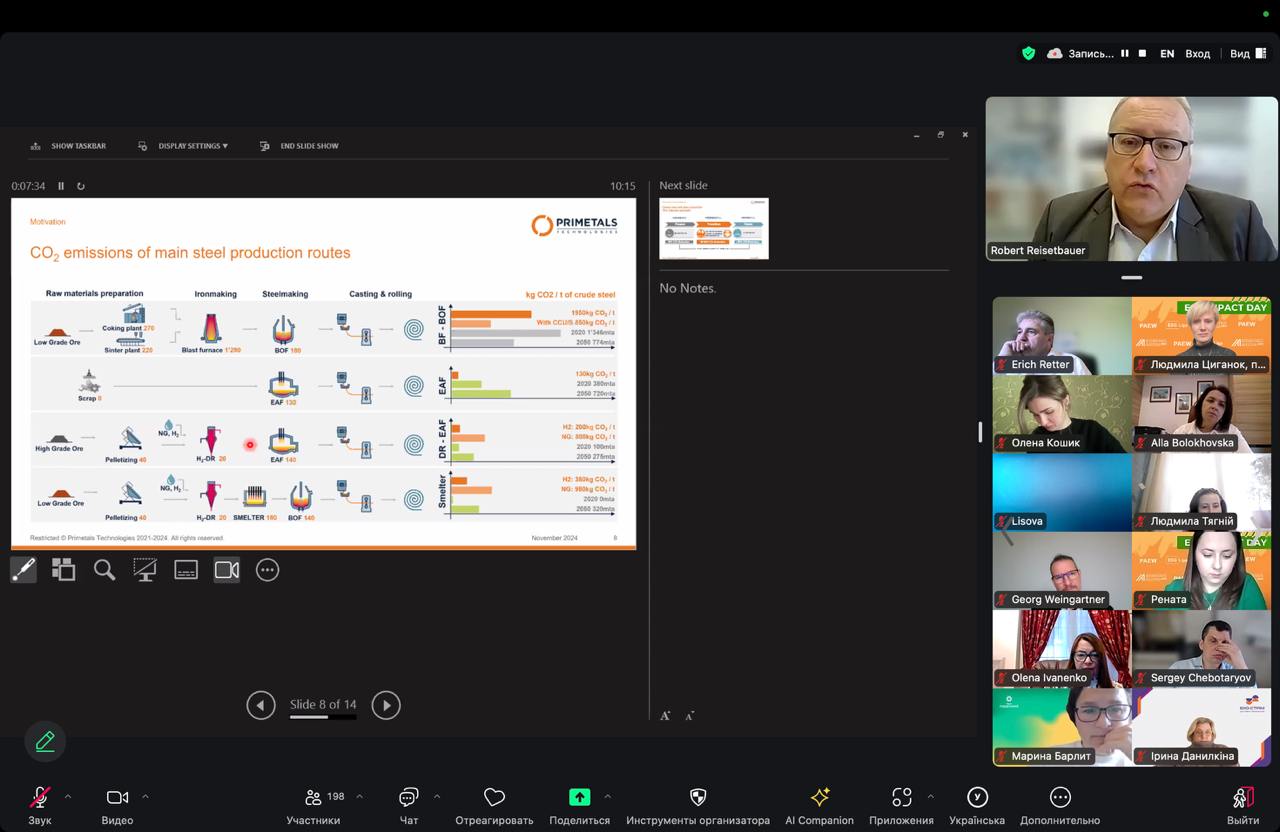Toggle subtitles in presenter view
Viewport: 1280px width, 832px height.
tap(186, 570)
